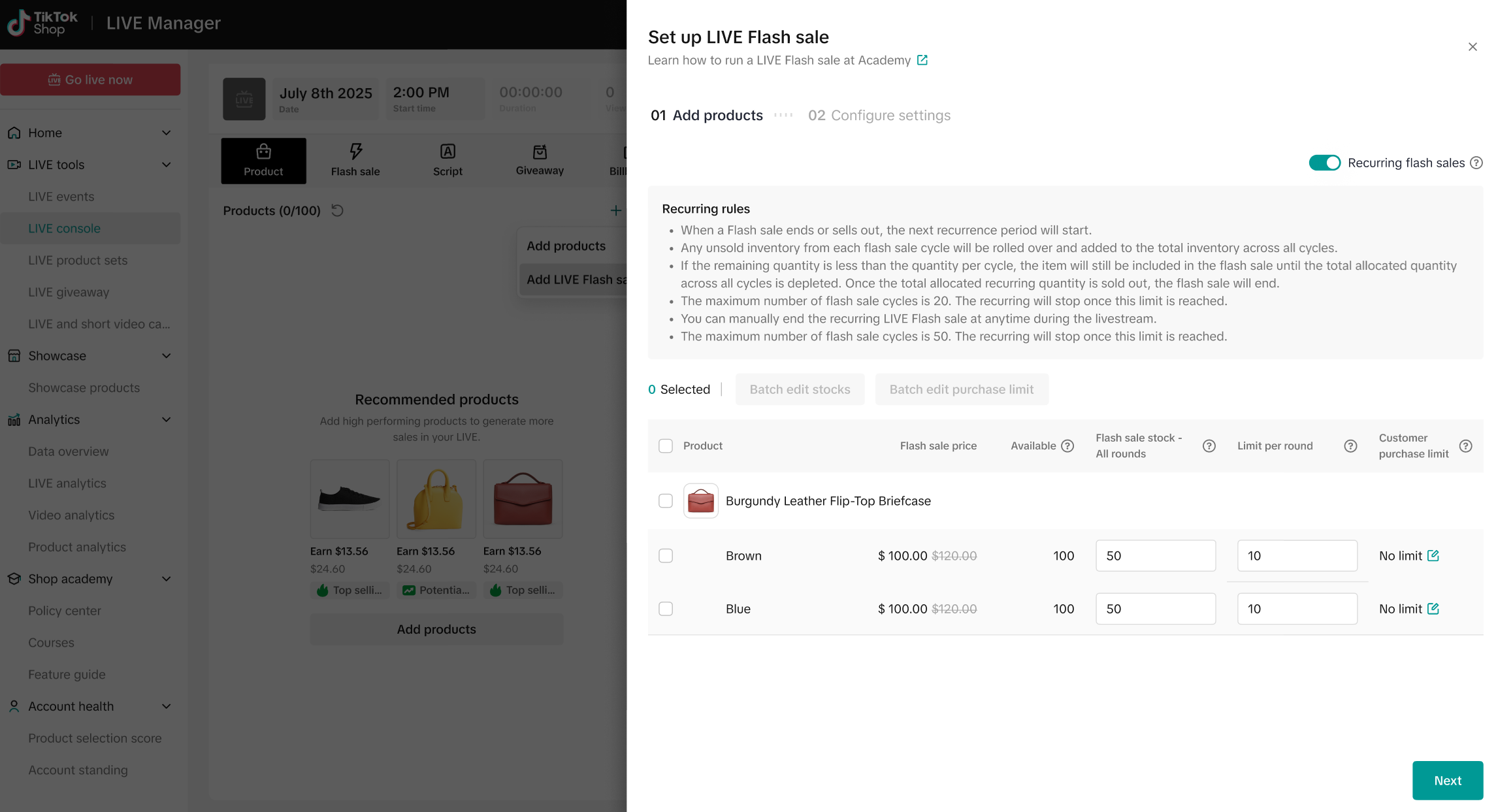Check the Brown variant checkbox

[x=665, y=555]
